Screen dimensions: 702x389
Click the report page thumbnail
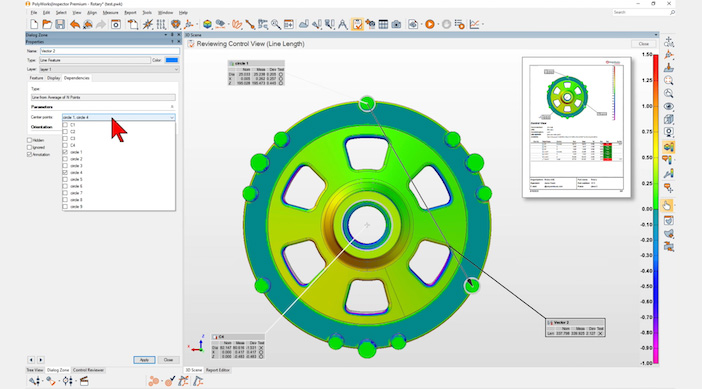[x=577, y=128]
